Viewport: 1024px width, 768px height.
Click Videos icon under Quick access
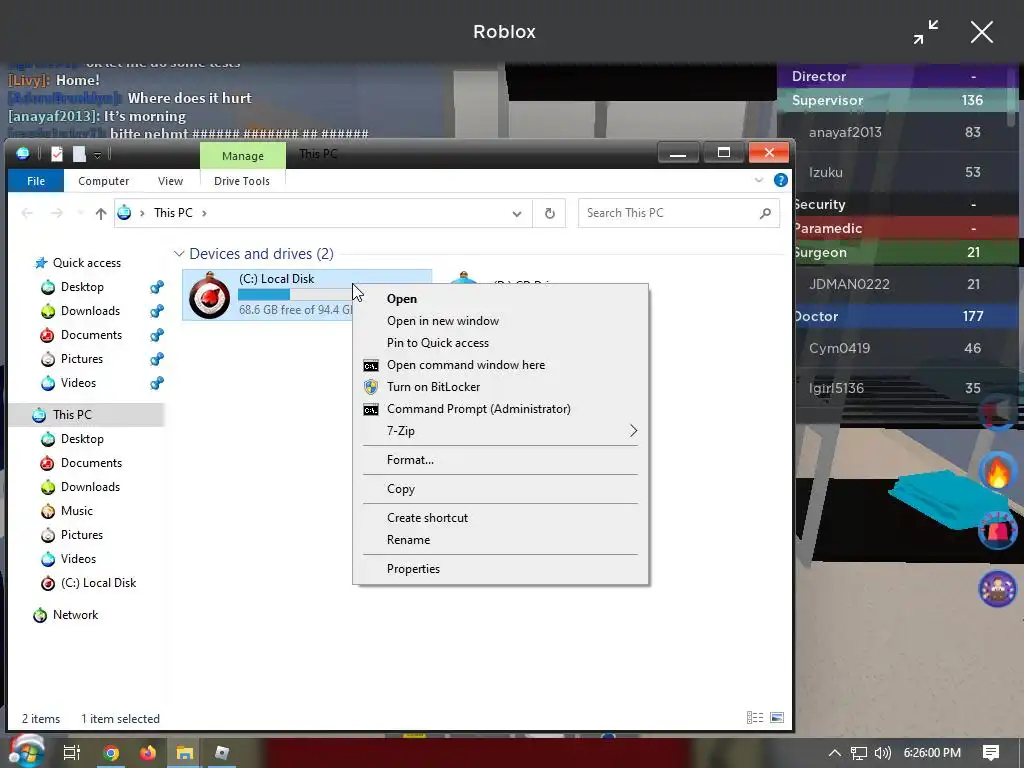point(48,383)
